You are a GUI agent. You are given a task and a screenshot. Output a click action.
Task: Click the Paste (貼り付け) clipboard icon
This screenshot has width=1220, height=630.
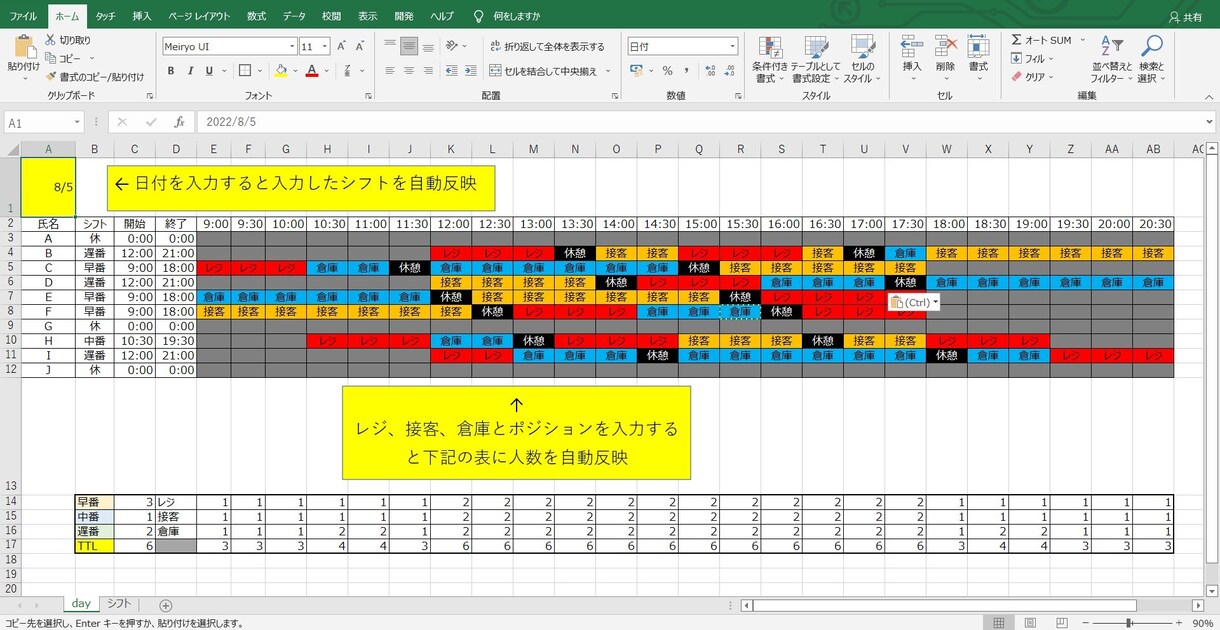[x=22, y=47]
